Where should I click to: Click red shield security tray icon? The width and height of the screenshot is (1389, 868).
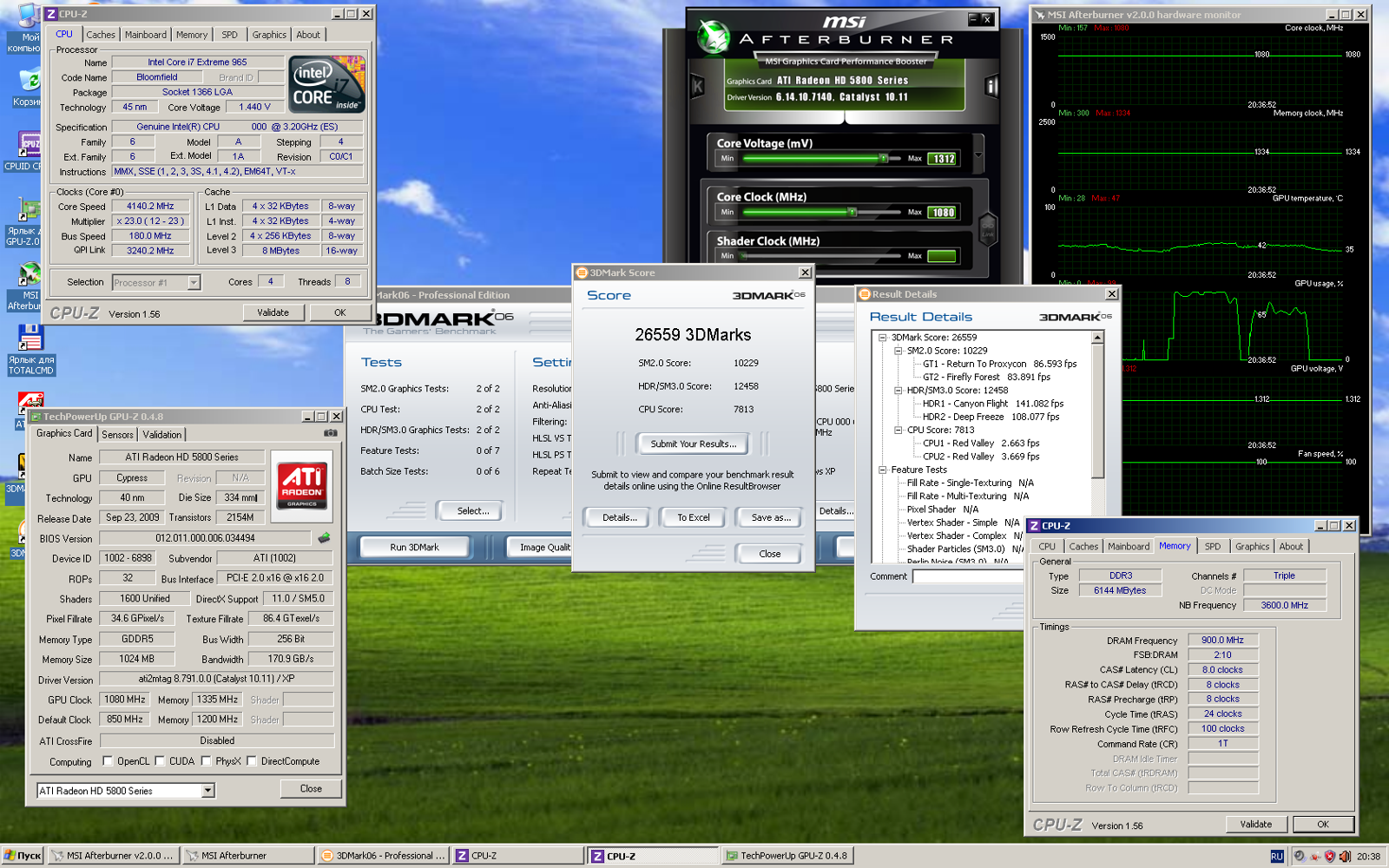tap(1329, 856)
